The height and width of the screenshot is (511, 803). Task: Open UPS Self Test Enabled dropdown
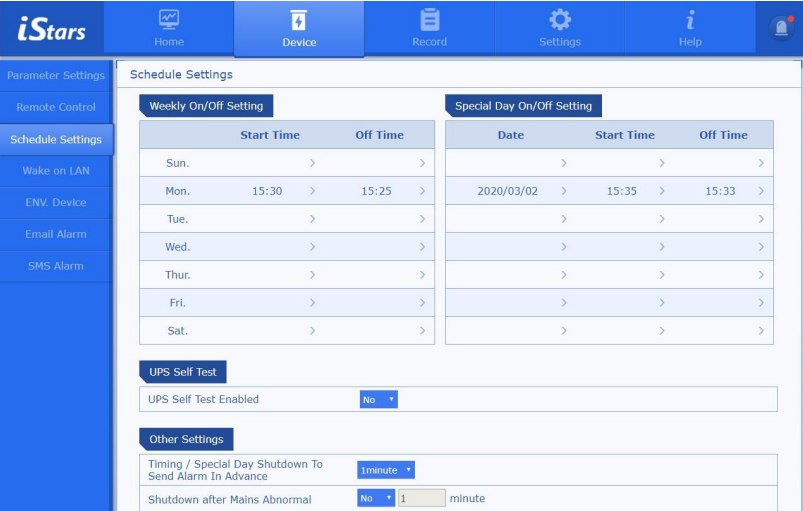tap(379, 400)
